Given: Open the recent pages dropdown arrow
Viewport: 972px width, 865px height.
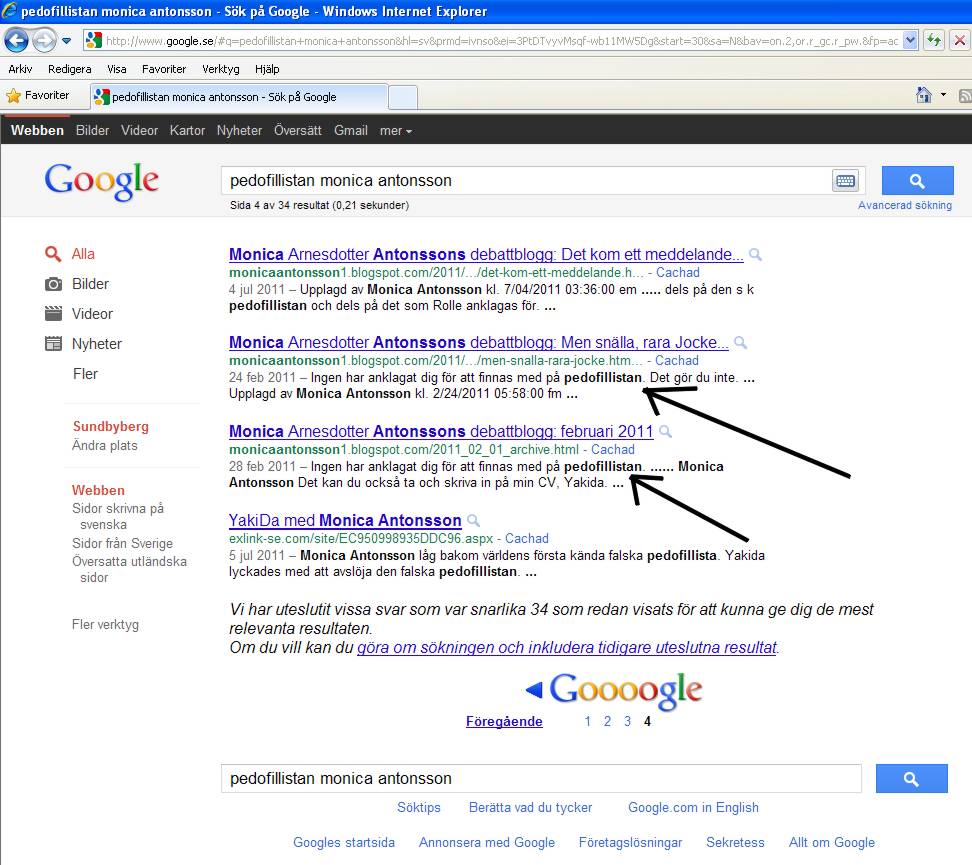Looking at the screenshot, I should [x=66, y=42].
